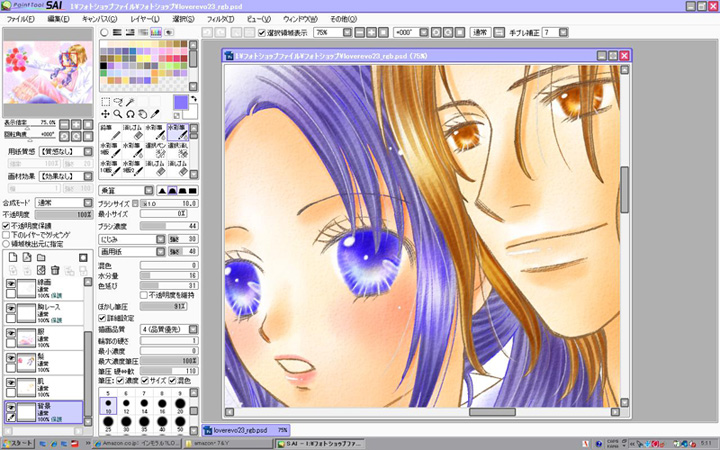Select the lasso selection tool
Viewport: 720px width, 450px height.
point(118,101)
